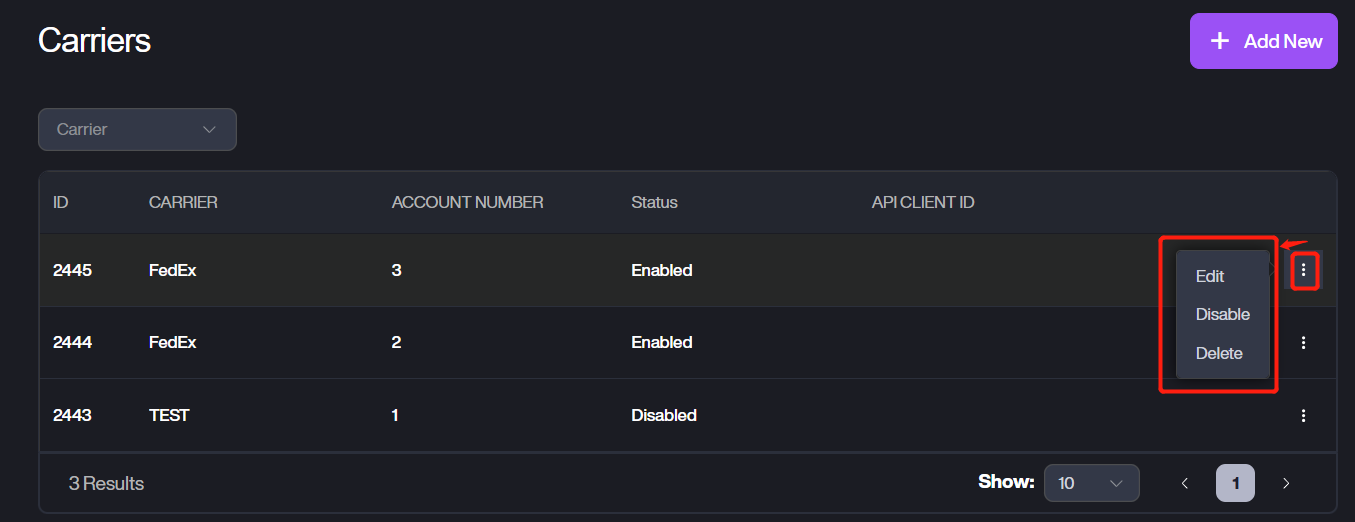This screenshot has width=1355, height=522.
Task: Sort by the CARRIER column header
Action: click(x=183, y=202)
